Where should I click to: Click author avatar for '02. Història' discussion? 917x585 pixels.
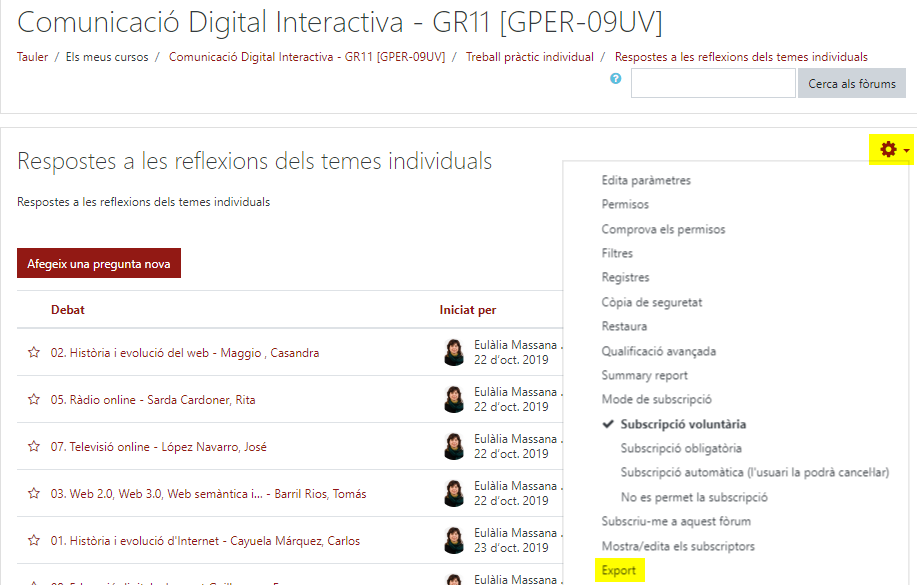coord(454,352)
